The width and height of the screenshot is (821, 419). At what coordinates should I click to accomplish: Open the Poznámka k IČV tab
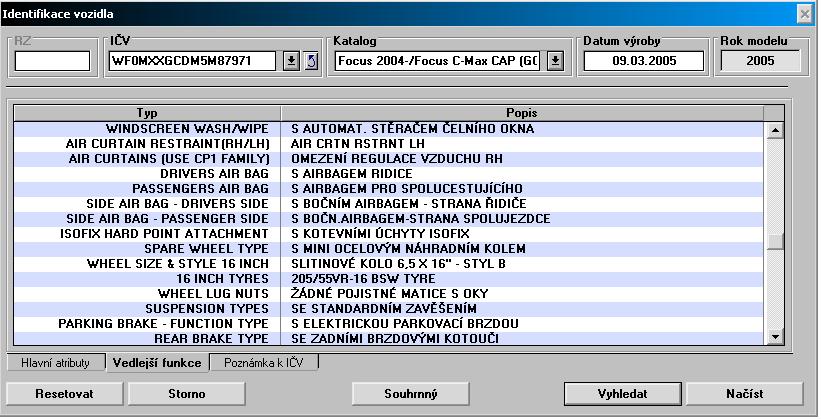click(263, 363)
